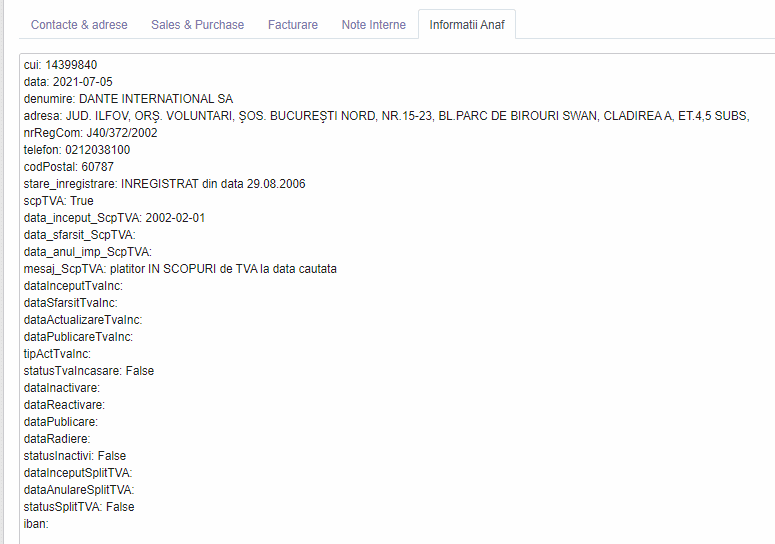The image size is (775, 544).
Task: Switch to the Sales & Purchase tab
Action: pos(198,25)
